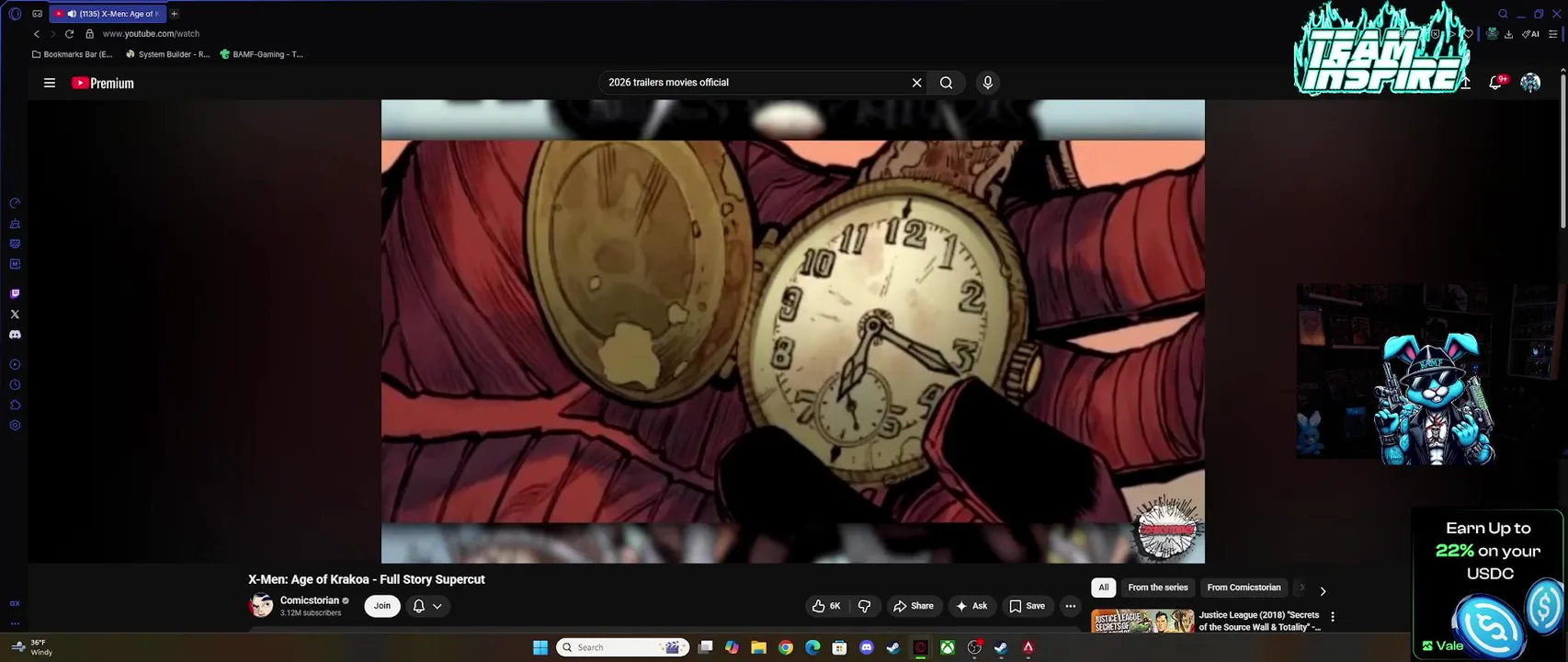Select the All chip

(x=1103, y=588)
